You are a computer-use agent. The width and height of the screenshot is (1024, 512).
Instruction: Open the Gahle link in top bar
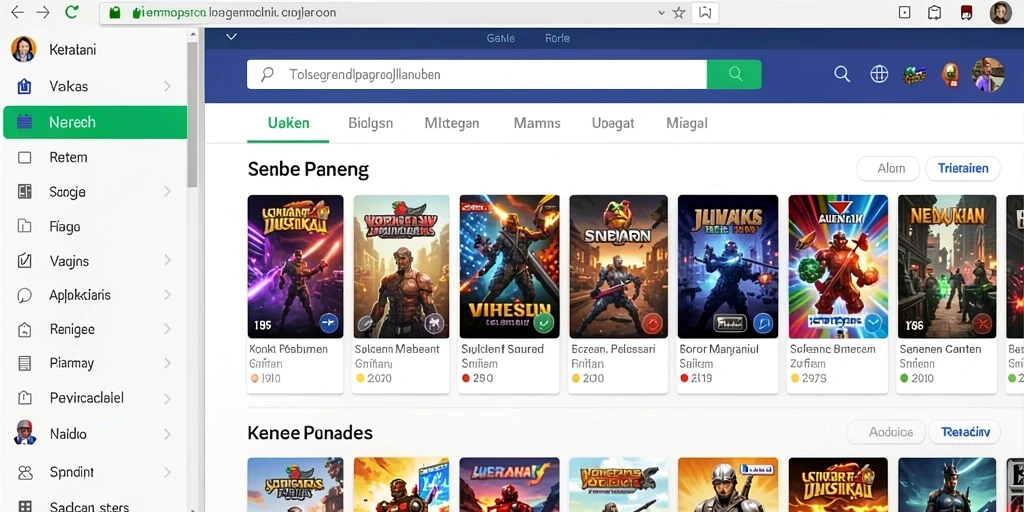pyautogui.click(x=501, y=39)
